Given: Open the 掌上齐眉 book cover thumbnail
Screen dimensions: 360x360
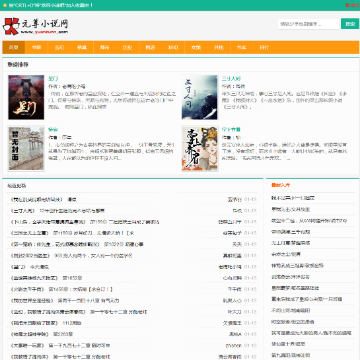Looking at the screenshot, I should coord(200,149).
